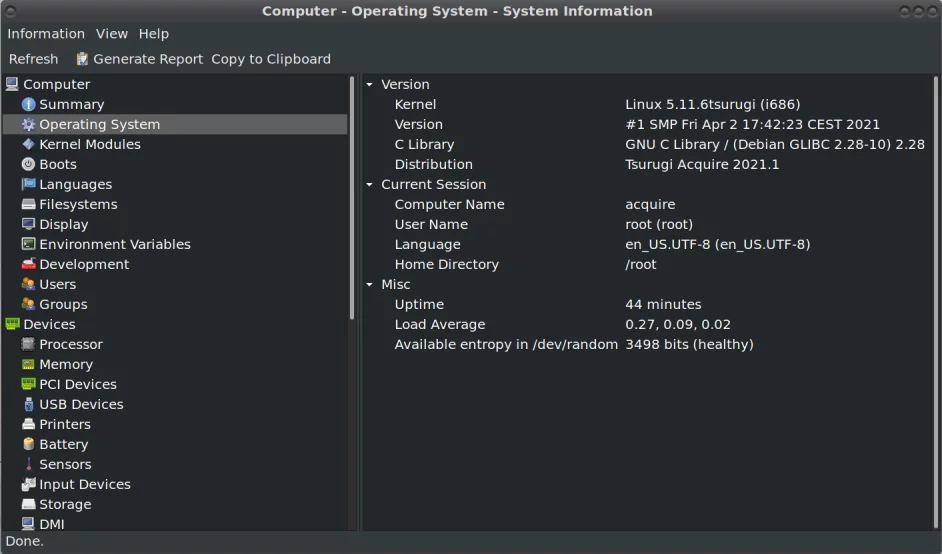Click the Storage disk icon
Viewport: 942px width, 554px height.
point(28,504)
